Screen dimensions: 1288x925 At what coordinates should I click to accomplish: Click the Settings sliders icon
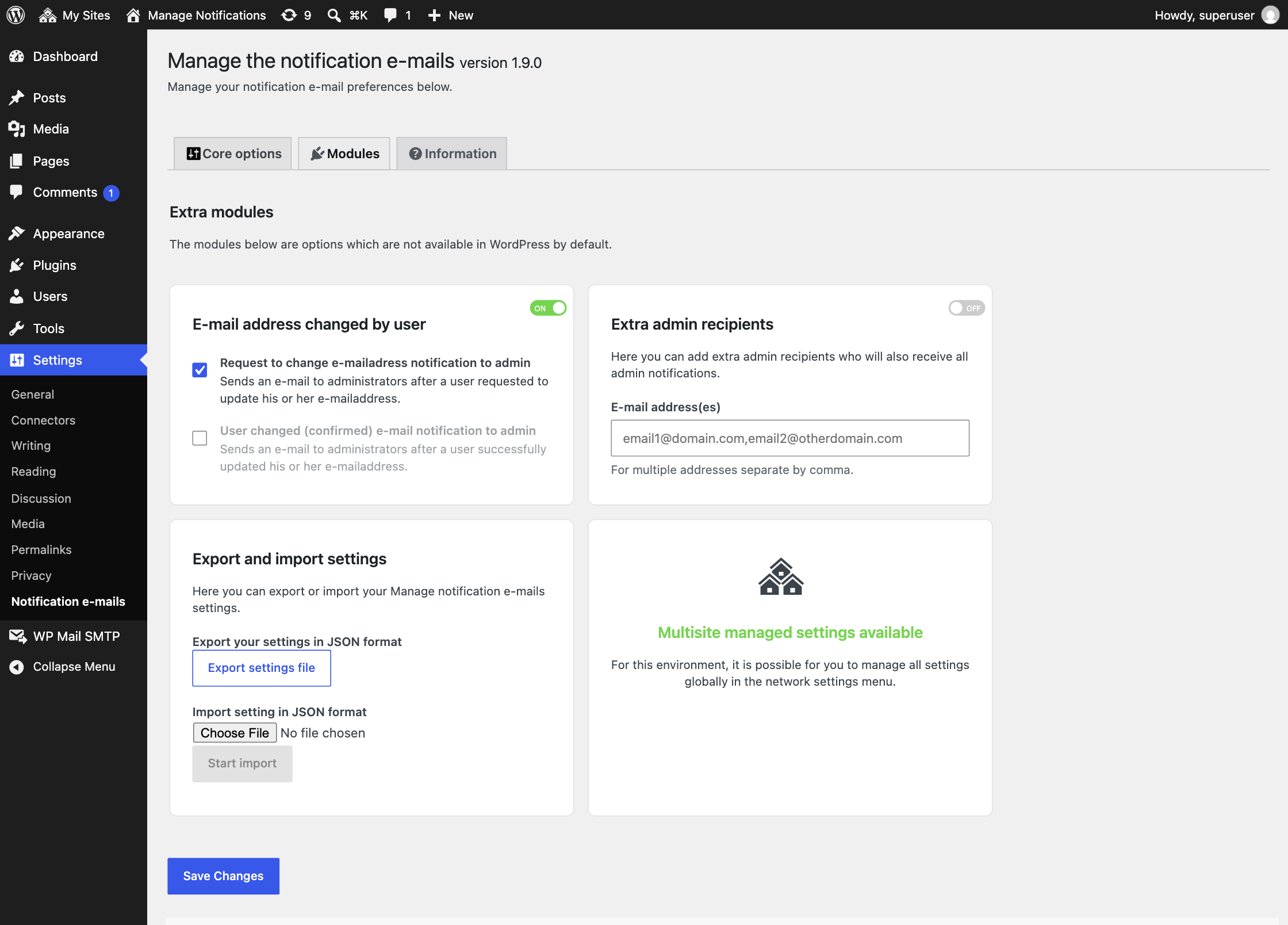point(17,360)
